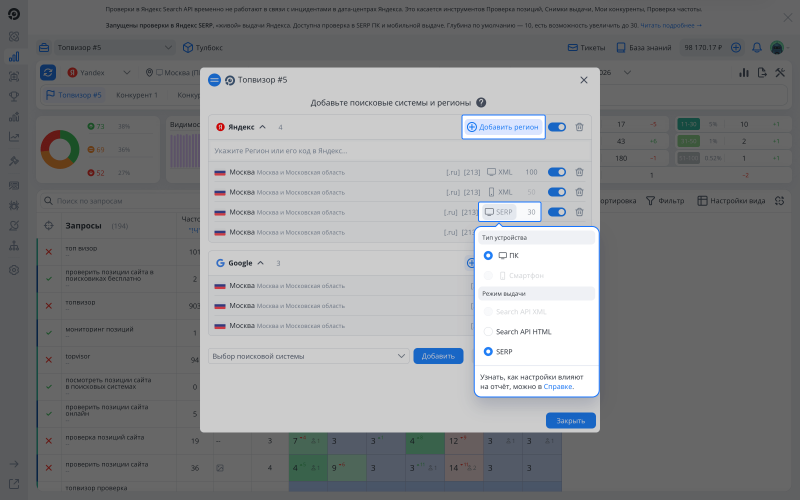The width and height of the screenshot is (800, 500).
Task: Open the chart view icon in the toolbar
Action: (744, 72)
